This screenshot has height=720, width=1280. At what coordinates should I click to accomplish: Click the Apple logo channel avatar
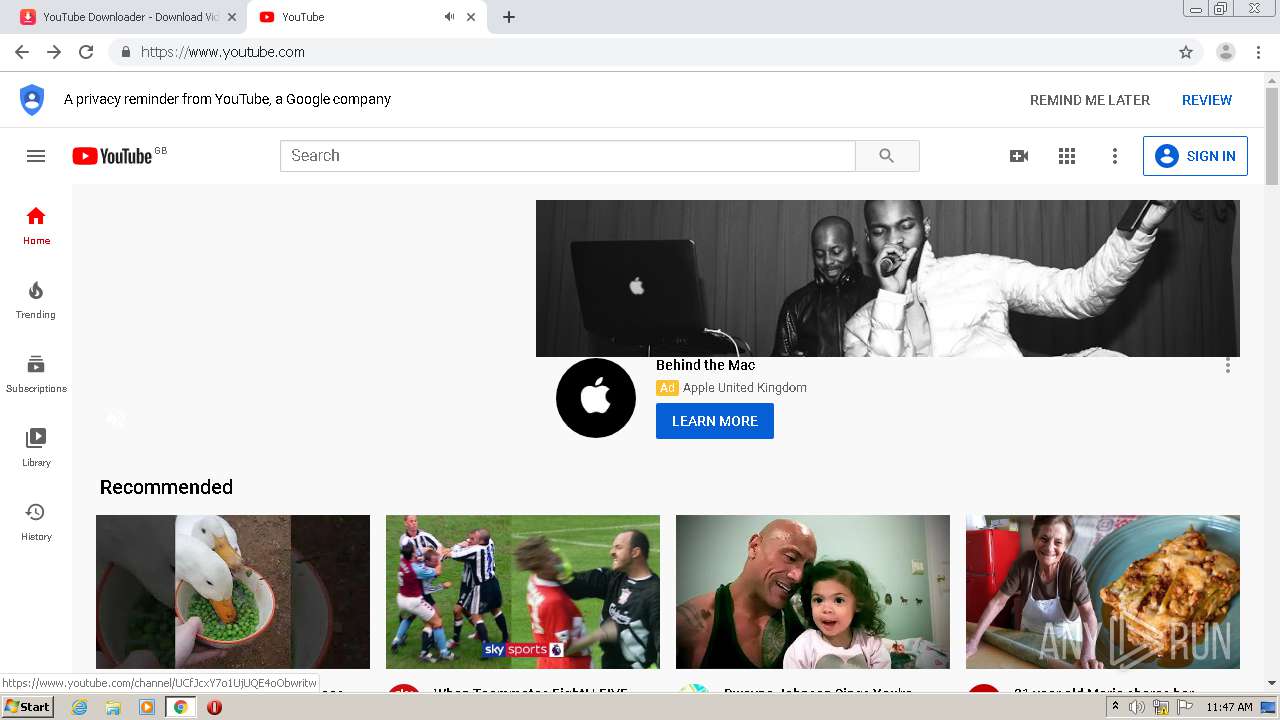click(596, 398)
